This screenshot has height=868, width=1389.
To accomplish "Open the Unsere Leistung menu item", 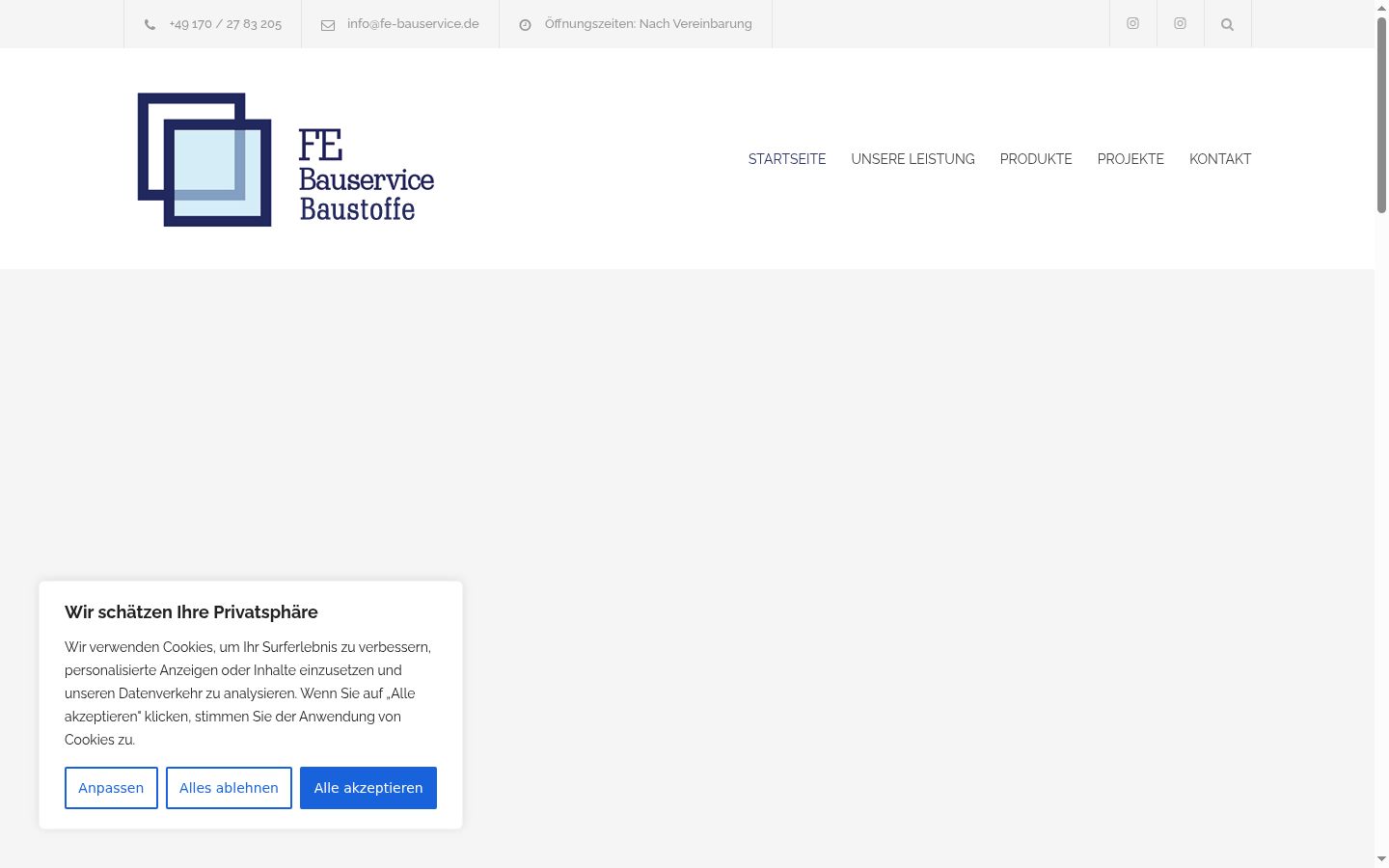I will [x=912, y=159].
